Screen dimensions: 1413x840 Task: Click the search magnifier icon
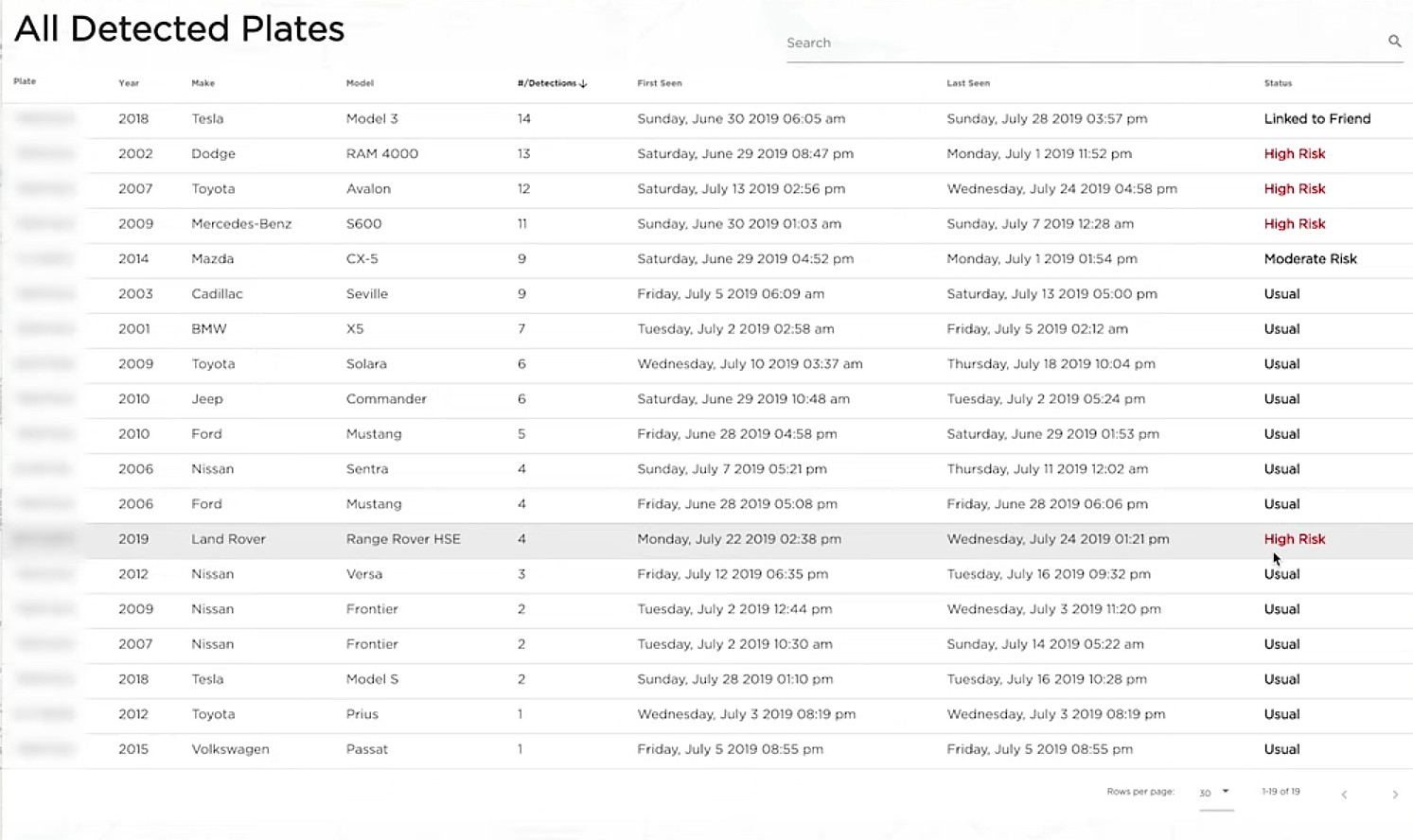[1394, 41]
